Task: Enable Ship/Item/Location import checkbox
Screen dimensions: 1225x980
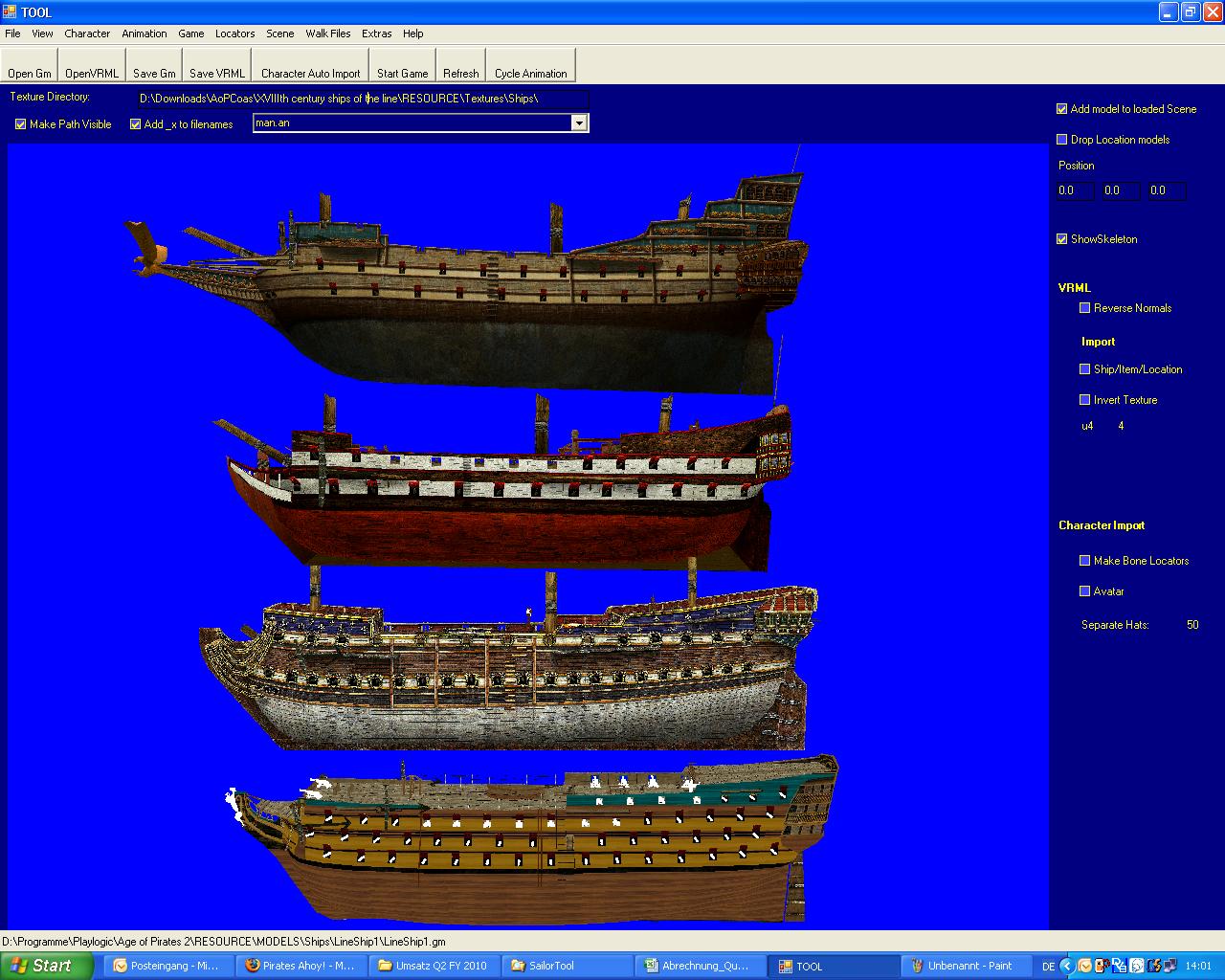Action: 1085,369
